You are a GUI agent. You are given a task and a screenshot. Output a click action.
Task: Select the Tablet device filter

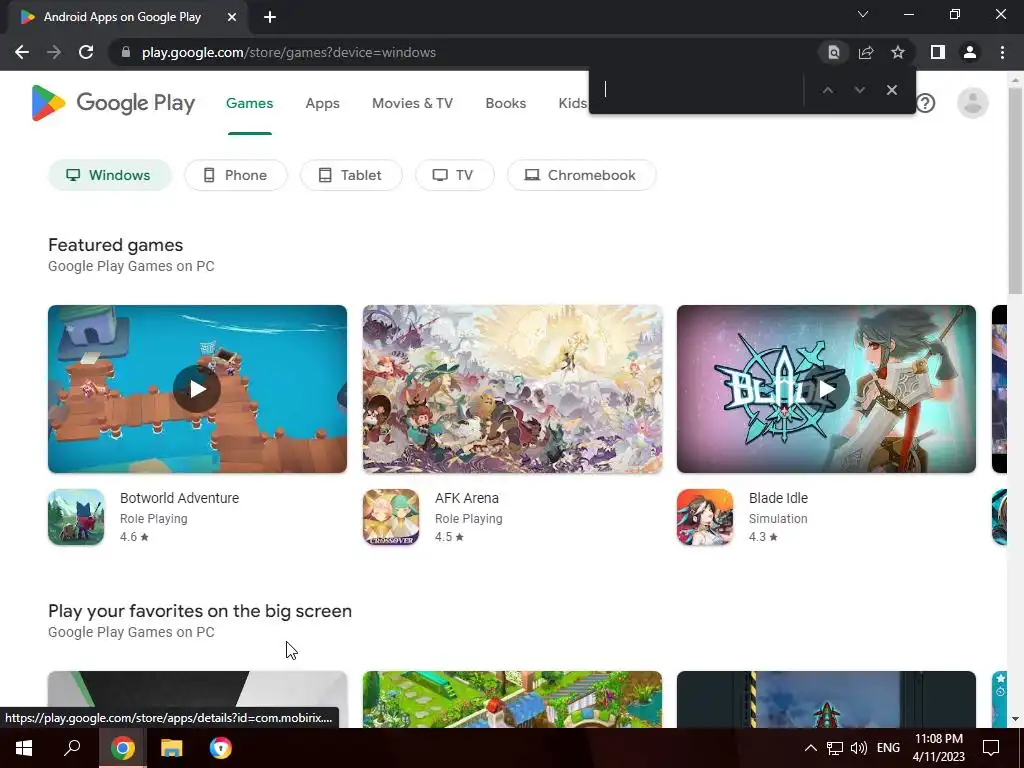[351, 175]
